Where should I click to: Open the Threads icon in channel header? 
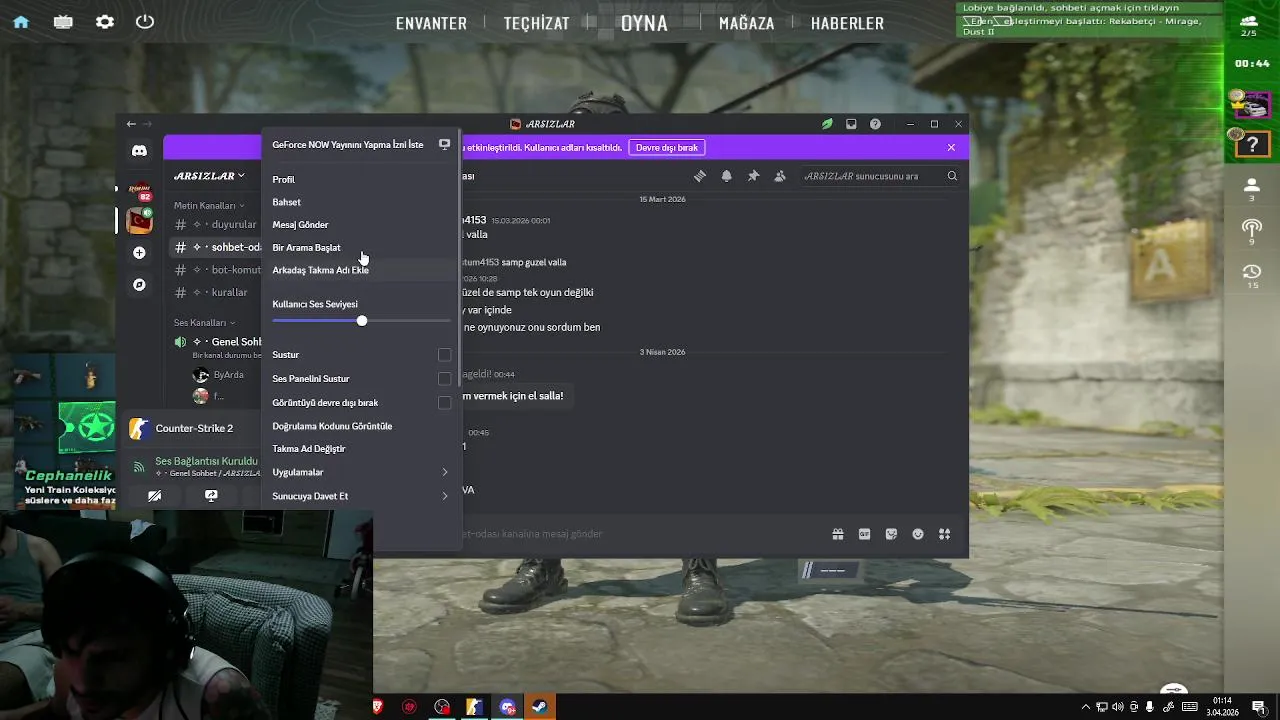tap(700, 176)
